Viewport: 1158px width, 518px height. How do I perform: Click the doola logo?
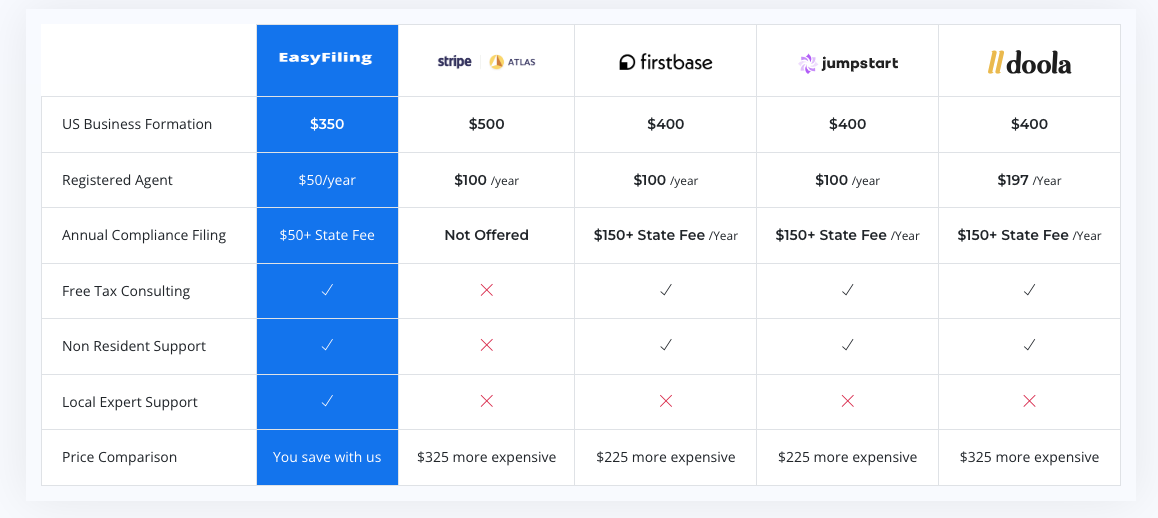point(1029,63)
